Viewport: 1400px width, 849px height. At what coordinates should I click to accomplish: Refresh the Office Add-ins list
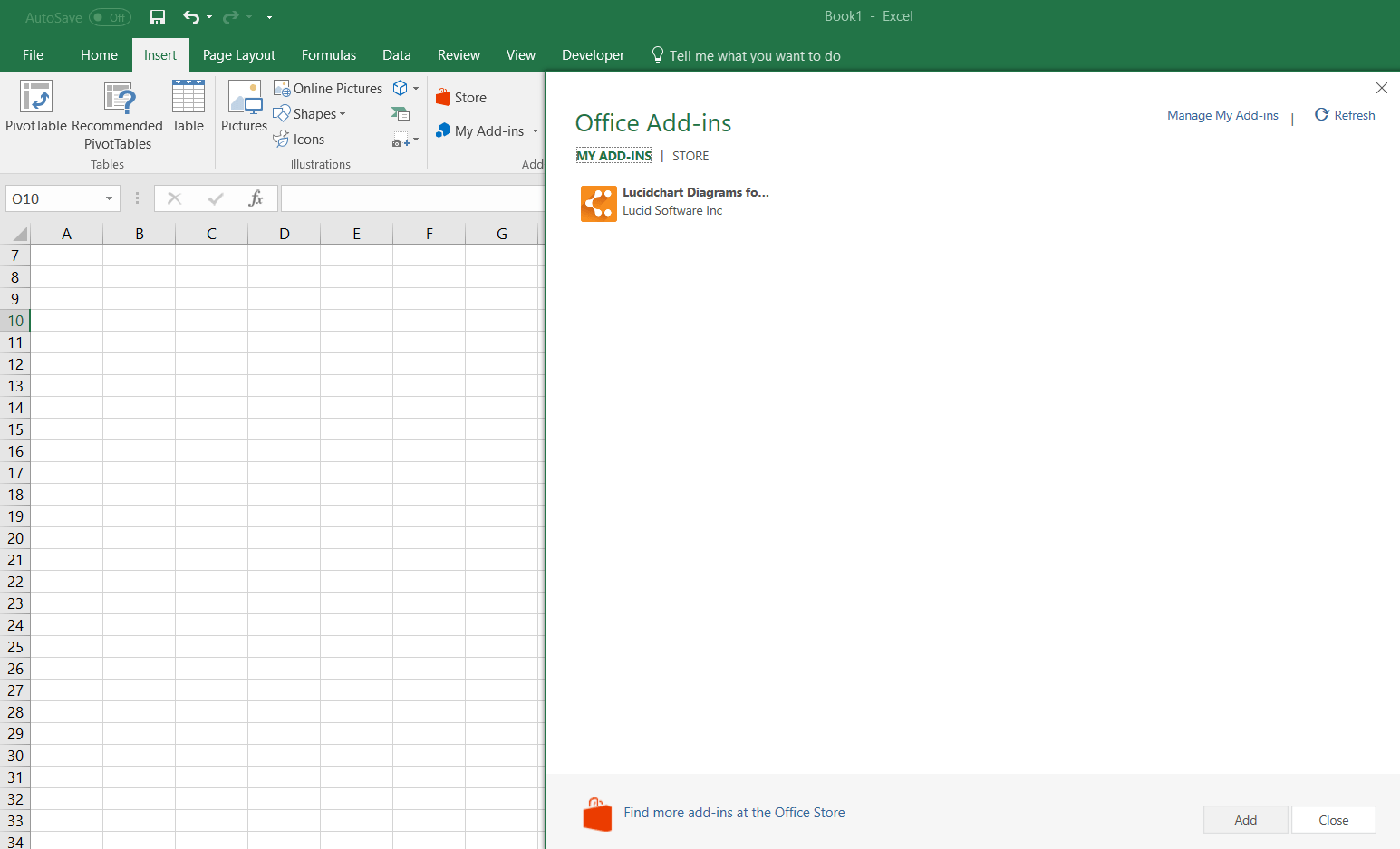point(1345,114)
